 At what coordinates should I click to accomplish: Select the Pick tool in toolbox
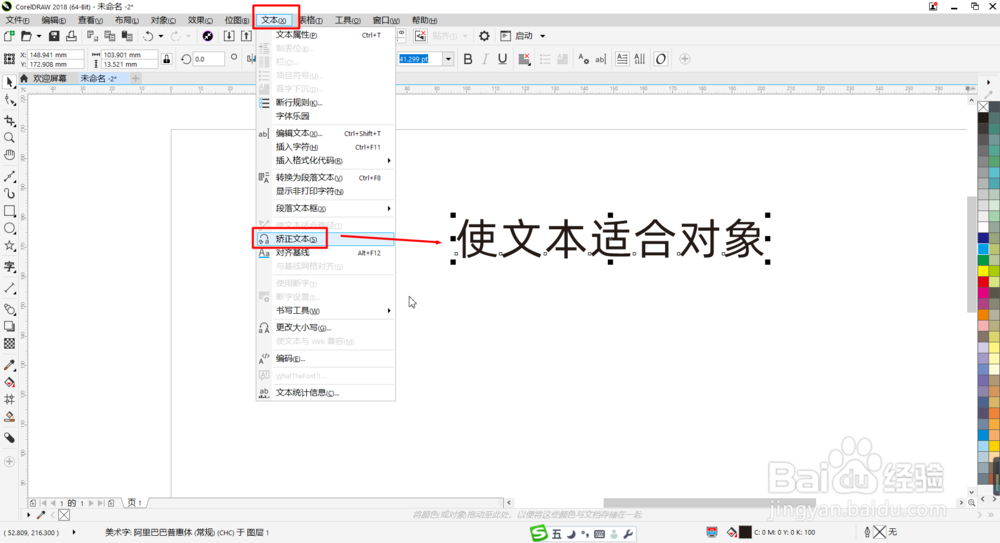tap(9, 82)
